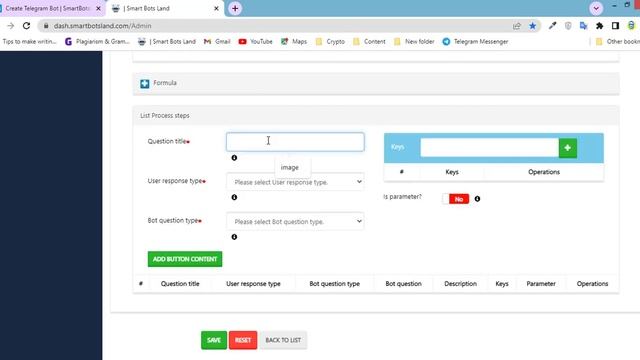This screenshot has height=360, width=640.
Task: Click the browser forward arrow
Action: [11, 26]
